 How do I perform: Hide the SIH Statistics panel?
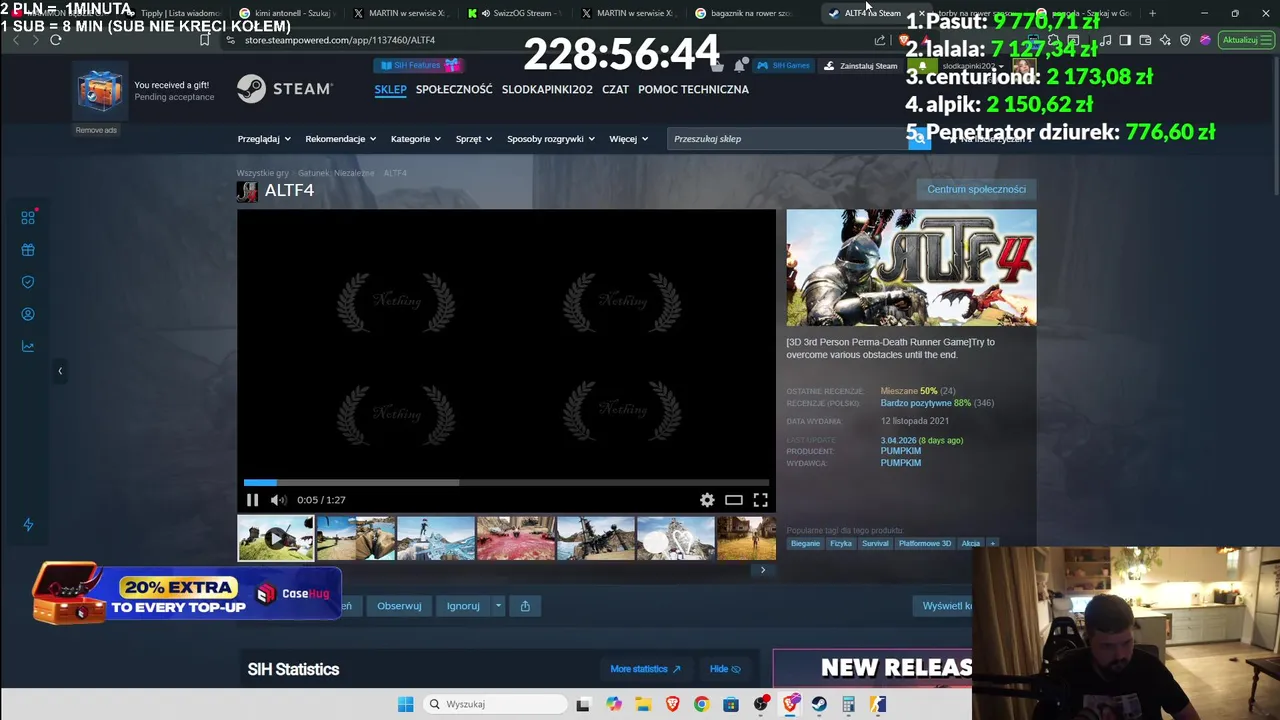[725, 669]
